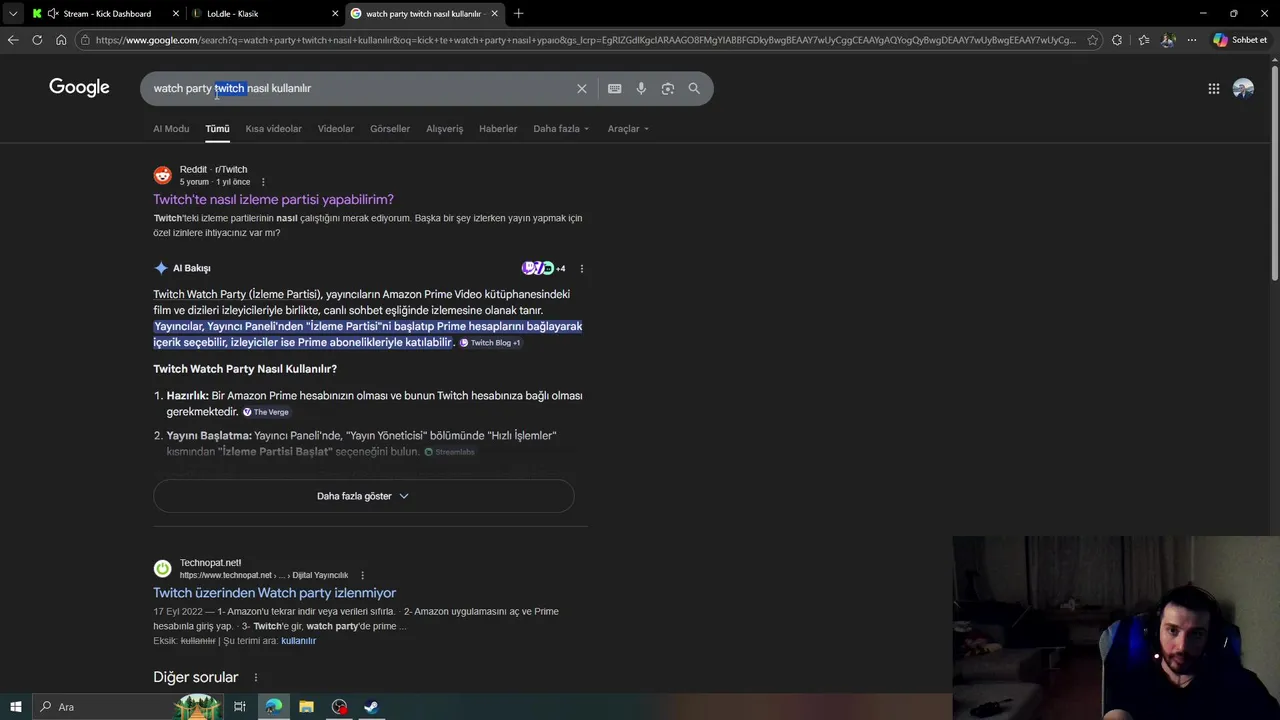
Task: Open the Streamlabs source chip
Action: coord(449,452)
